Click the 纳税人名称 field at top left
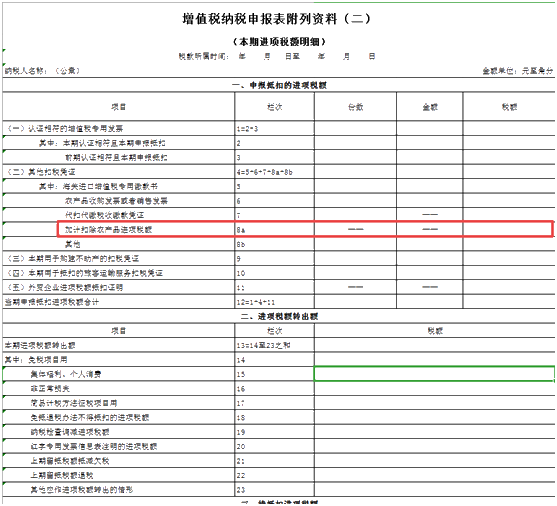 pos(42,71)
